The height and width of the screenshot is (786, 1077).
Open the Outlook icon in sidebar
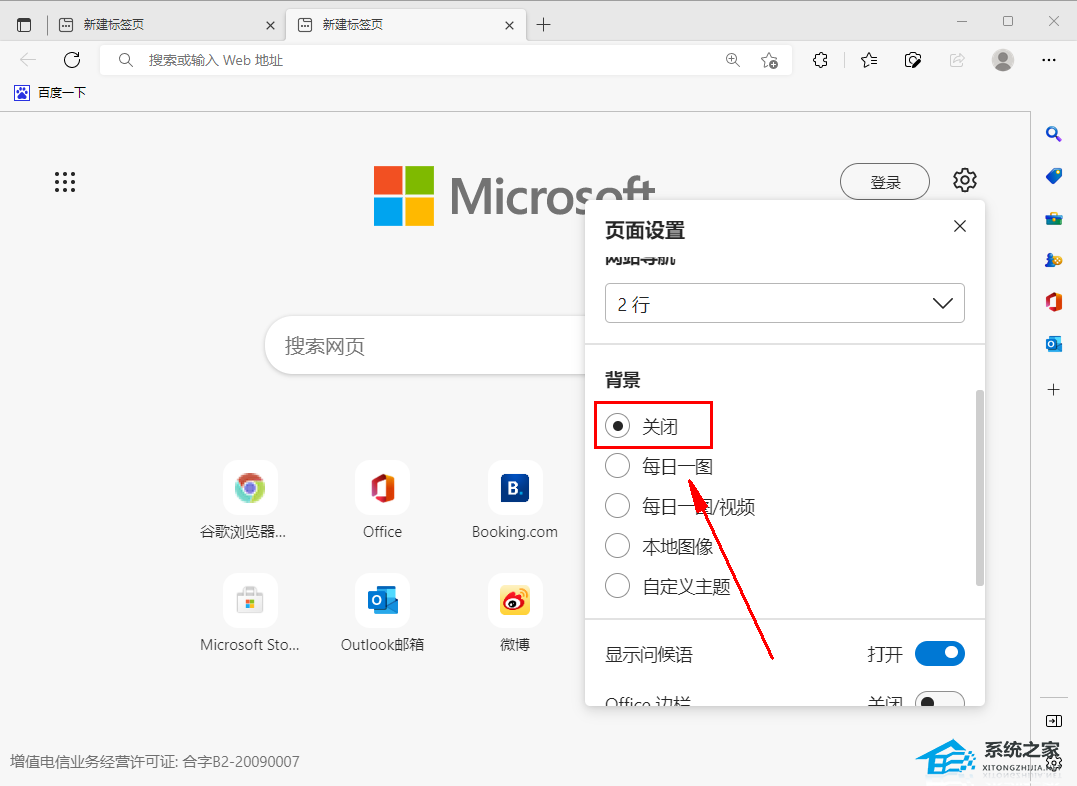[1053, 344]
